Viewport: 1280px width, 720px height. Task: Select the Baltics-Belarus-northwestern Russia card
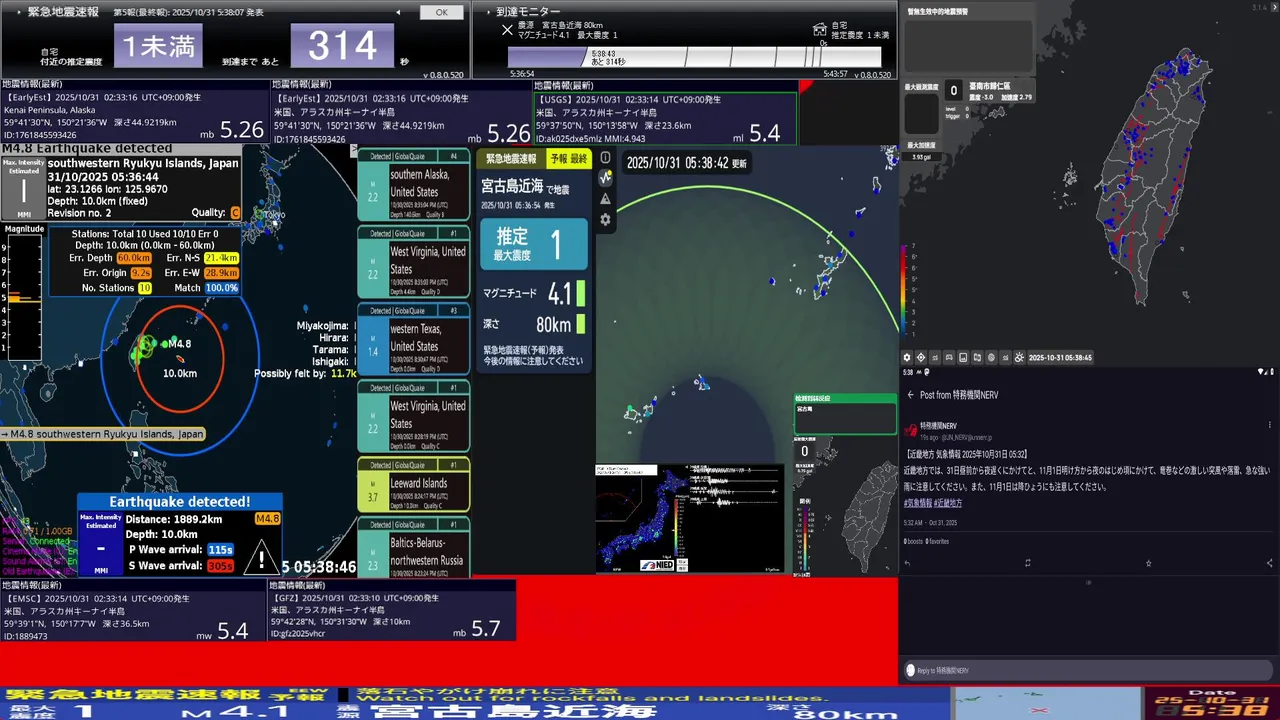click(414, 549)
